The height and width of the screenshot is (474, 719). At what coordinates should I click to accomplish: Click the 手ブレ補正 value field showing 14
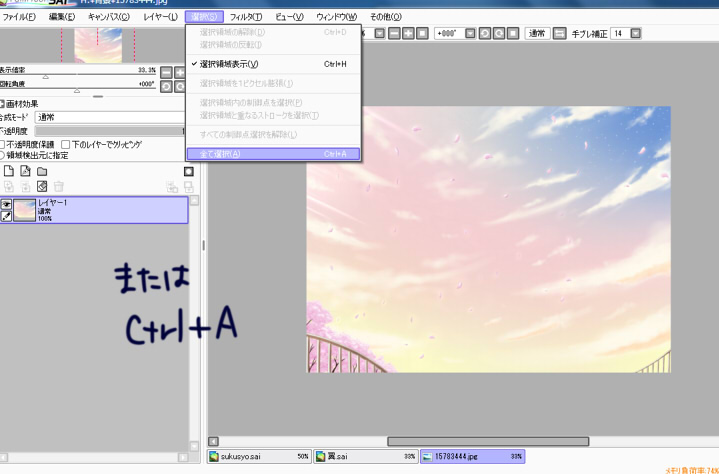point(620,33)
